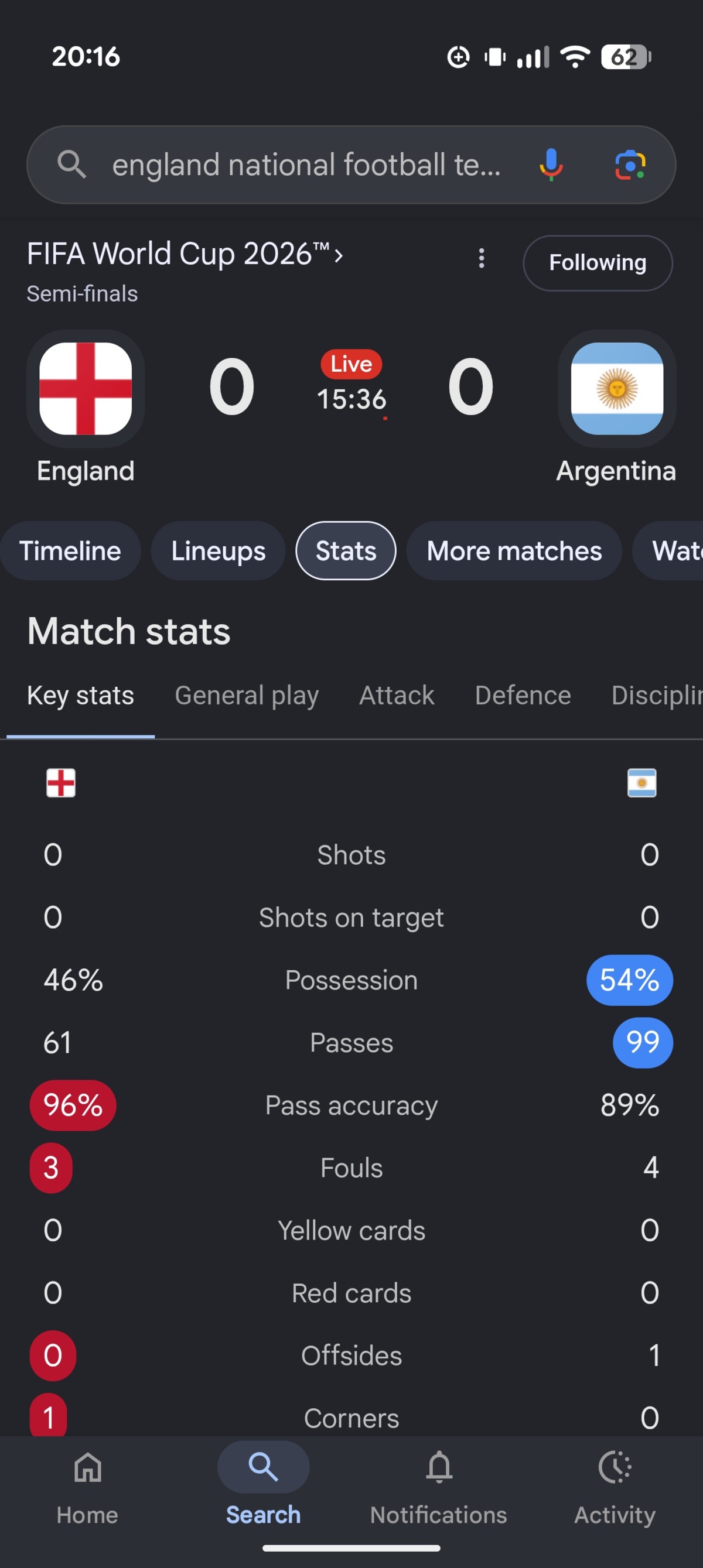This screenshot has height=1568, width=703.
Task: Select the Timeline chip
Action: pos(70,550)
